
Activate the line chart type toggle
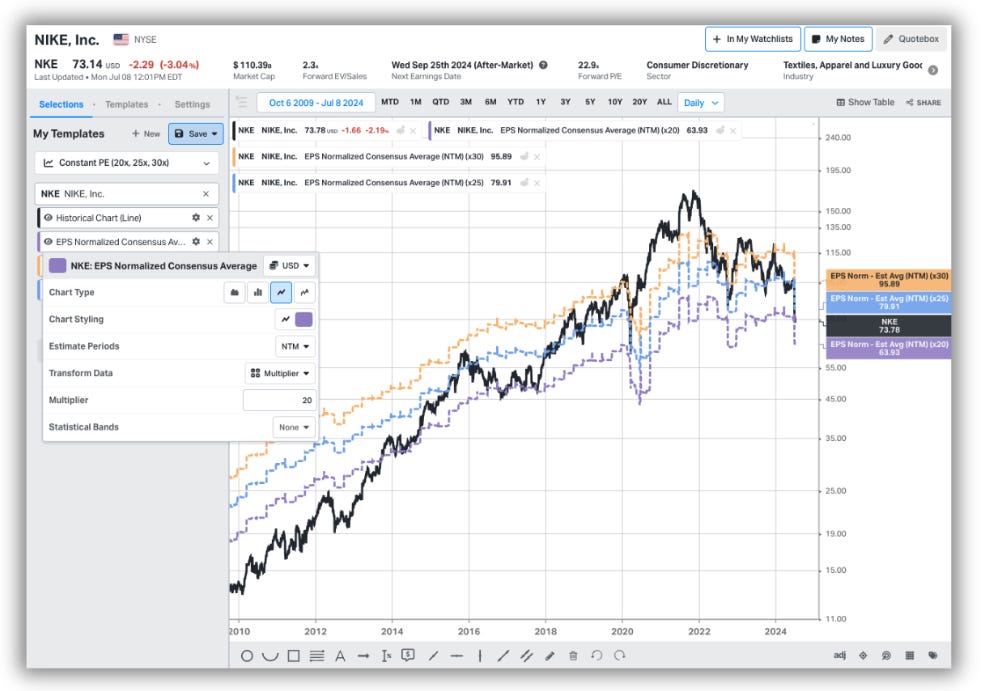click(279, 292)
